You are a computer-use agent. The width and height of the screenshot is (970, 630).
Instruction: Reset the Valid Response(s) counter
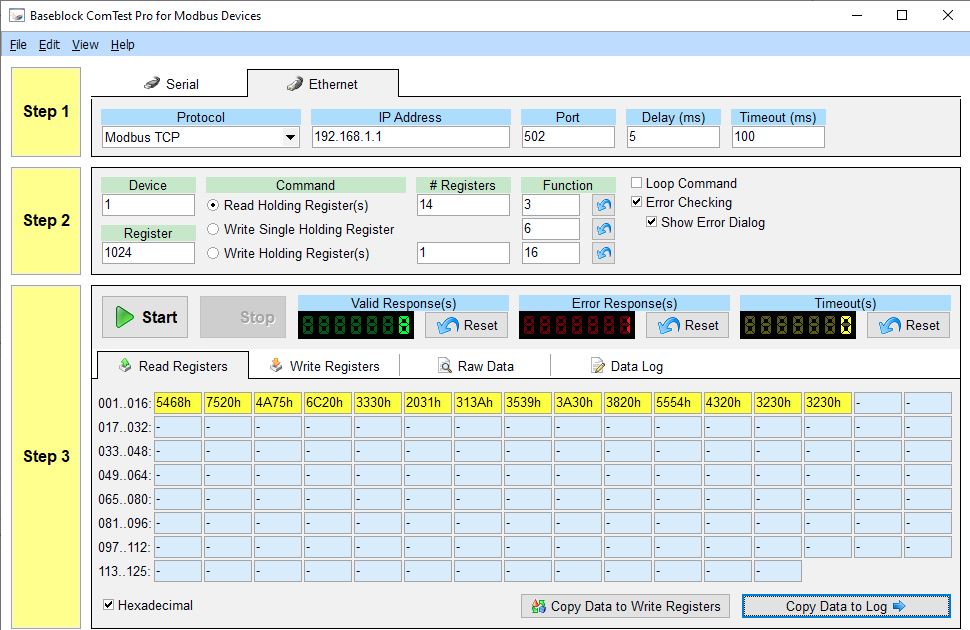coord(467,325)
